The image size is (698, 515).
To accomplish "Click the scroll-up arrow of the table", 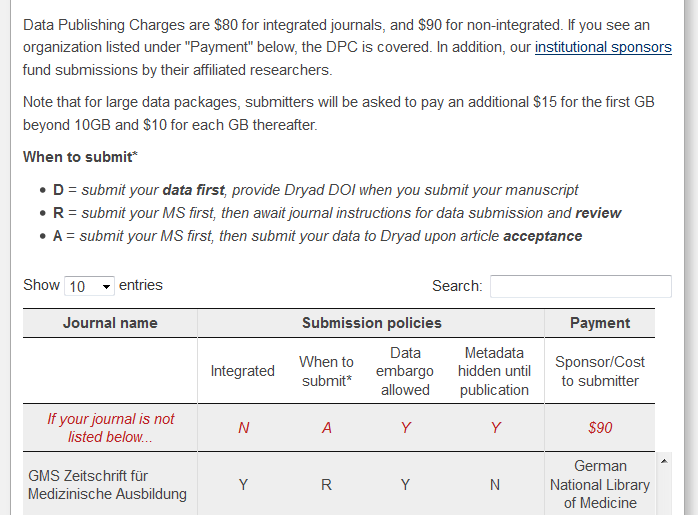I will pyautogui.click(x=661, y=461).
